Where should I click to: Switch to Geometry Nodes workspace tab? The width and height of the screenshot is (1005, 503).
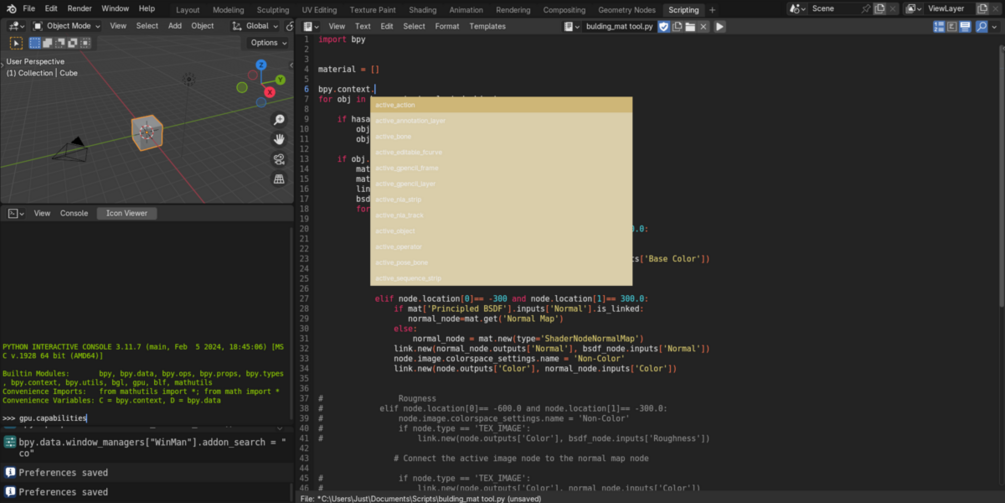(x=627, y=10)
